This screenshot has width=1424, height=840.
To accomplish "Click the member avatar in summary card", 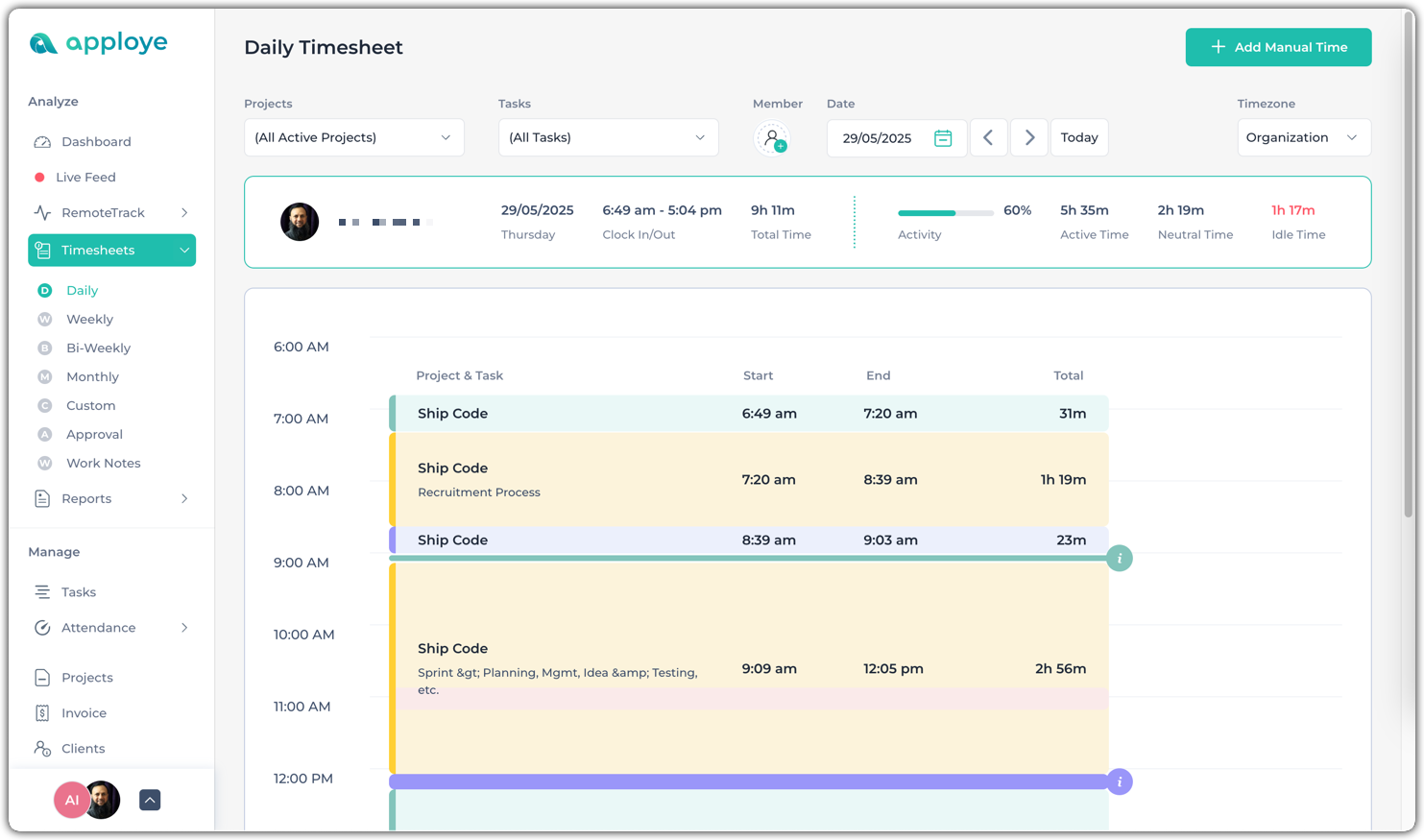I will click(x=300, y=222).
